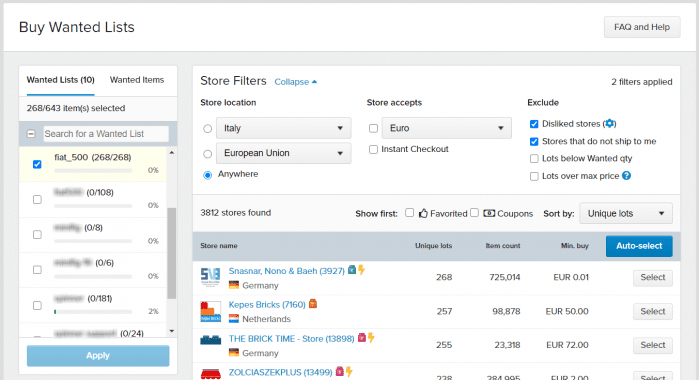Open the Sort by Unique lots dropdown
Image resolution: width=699 pixels, height=380 pixels.
pyautogui.click(x=626, y=213)
